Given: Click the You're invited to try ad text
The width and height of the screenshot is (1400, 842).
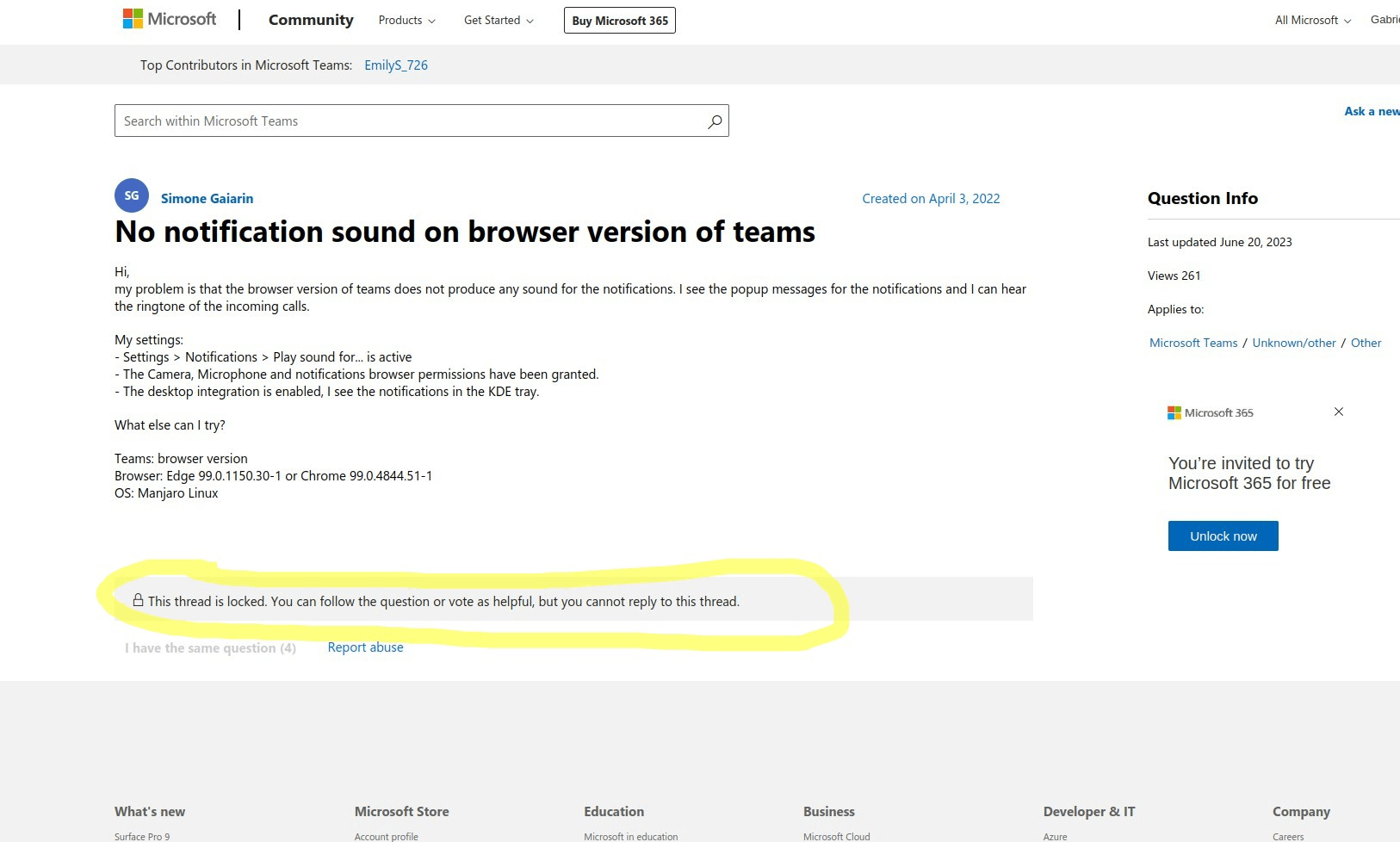Looking at the screenshot, I should point(1249,474).
